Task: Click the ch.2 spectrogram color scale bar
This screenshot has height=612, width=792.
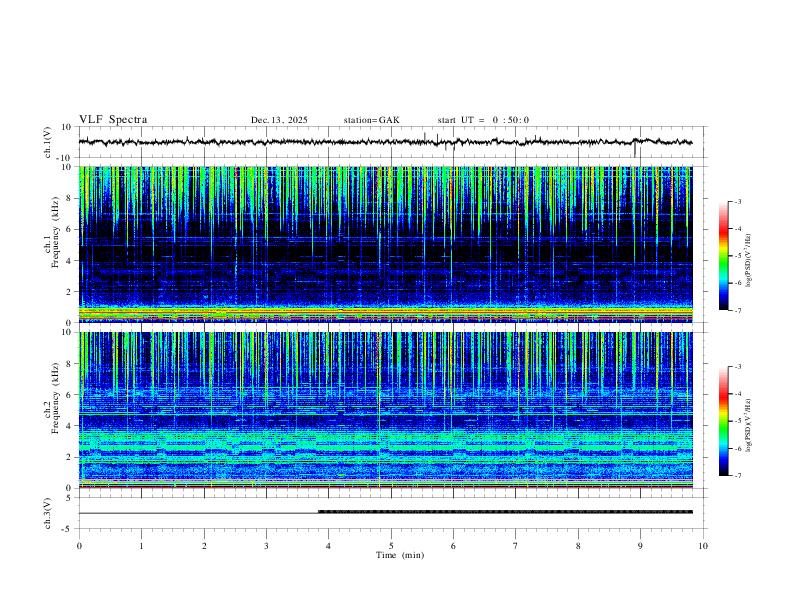Action: click(723, 421)
